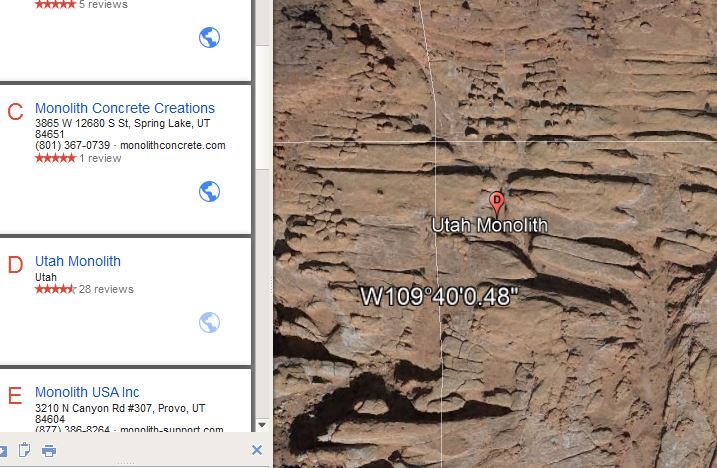The width and height of the screenshot is (717, 468).
Task: Open the Monolith Concrete Creations result
Action: (125, 108)
